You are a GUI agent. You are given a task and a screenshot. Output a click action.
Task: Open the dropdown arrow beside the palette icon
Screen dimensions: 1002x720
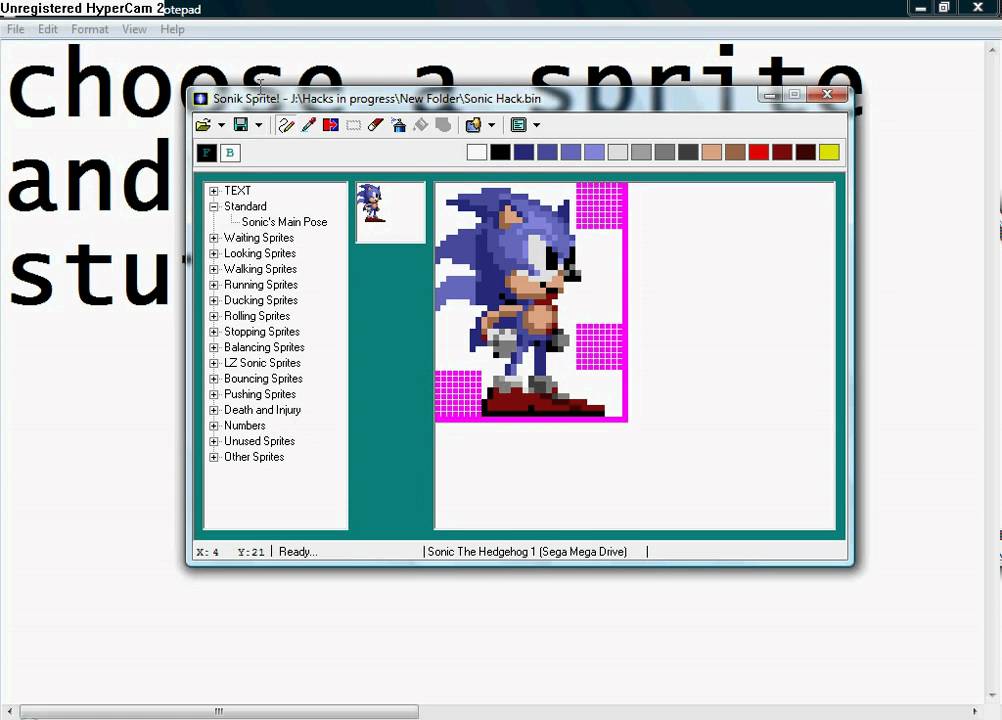tap(491, 125)
